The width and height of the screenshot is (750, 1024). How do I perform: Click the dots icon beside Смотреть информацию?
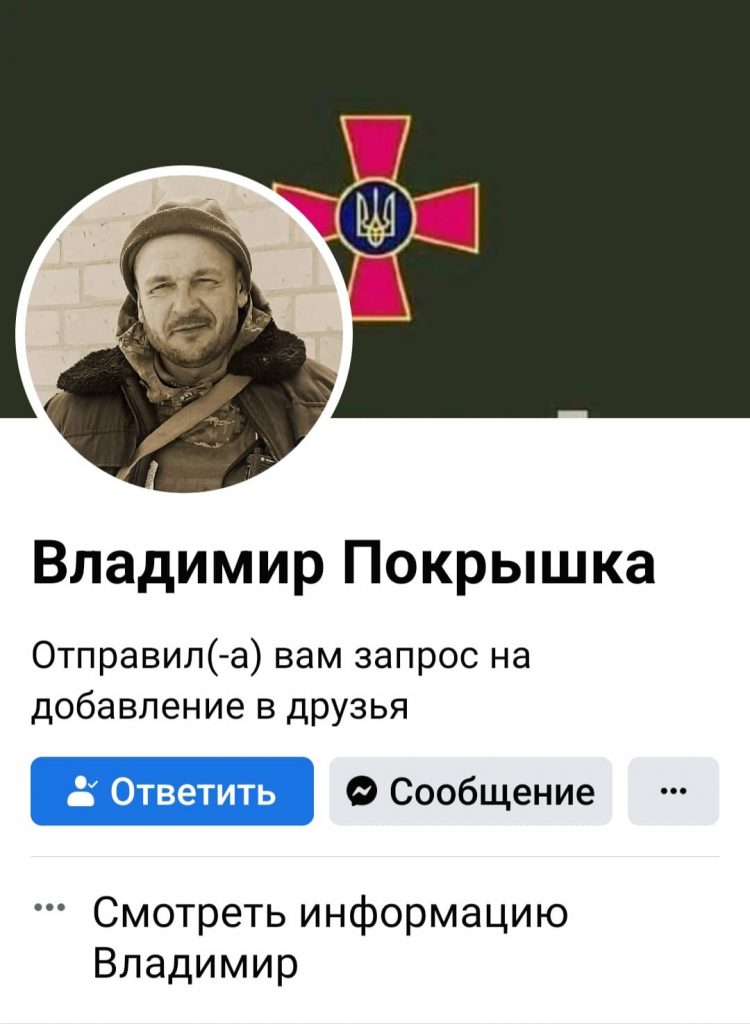tap(49, 907)
